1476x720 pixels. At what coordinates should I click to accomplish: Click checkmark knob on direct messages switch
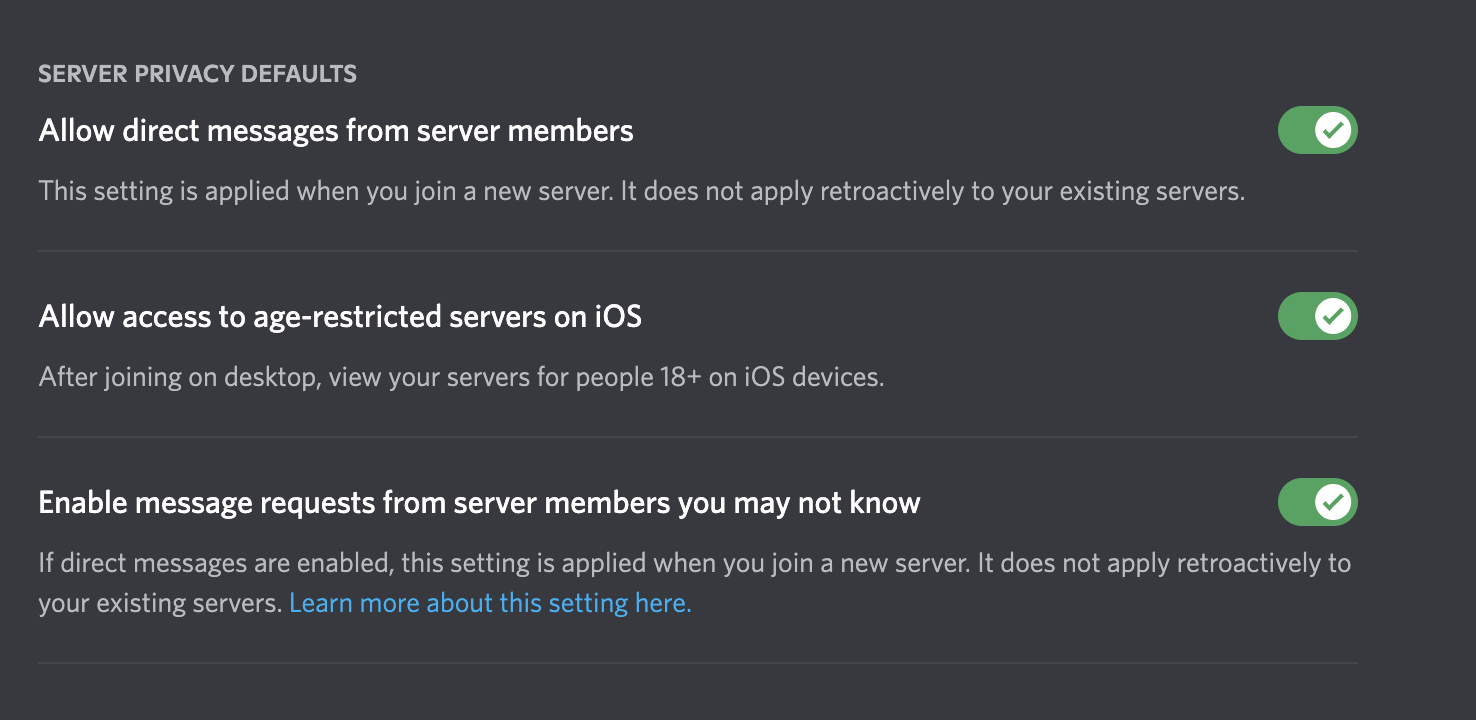[x=1333, y=130]
